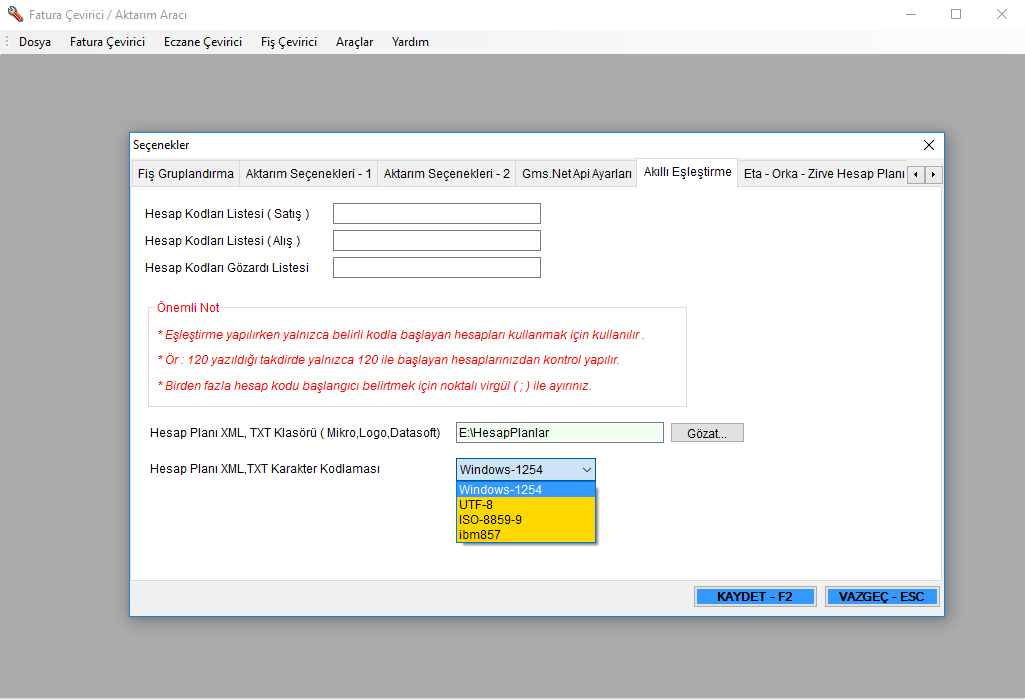Switch to Fiş Gruplandırma tab
Image resolution: width=1025 pixels, height=700 pixels.
point(185,174)
